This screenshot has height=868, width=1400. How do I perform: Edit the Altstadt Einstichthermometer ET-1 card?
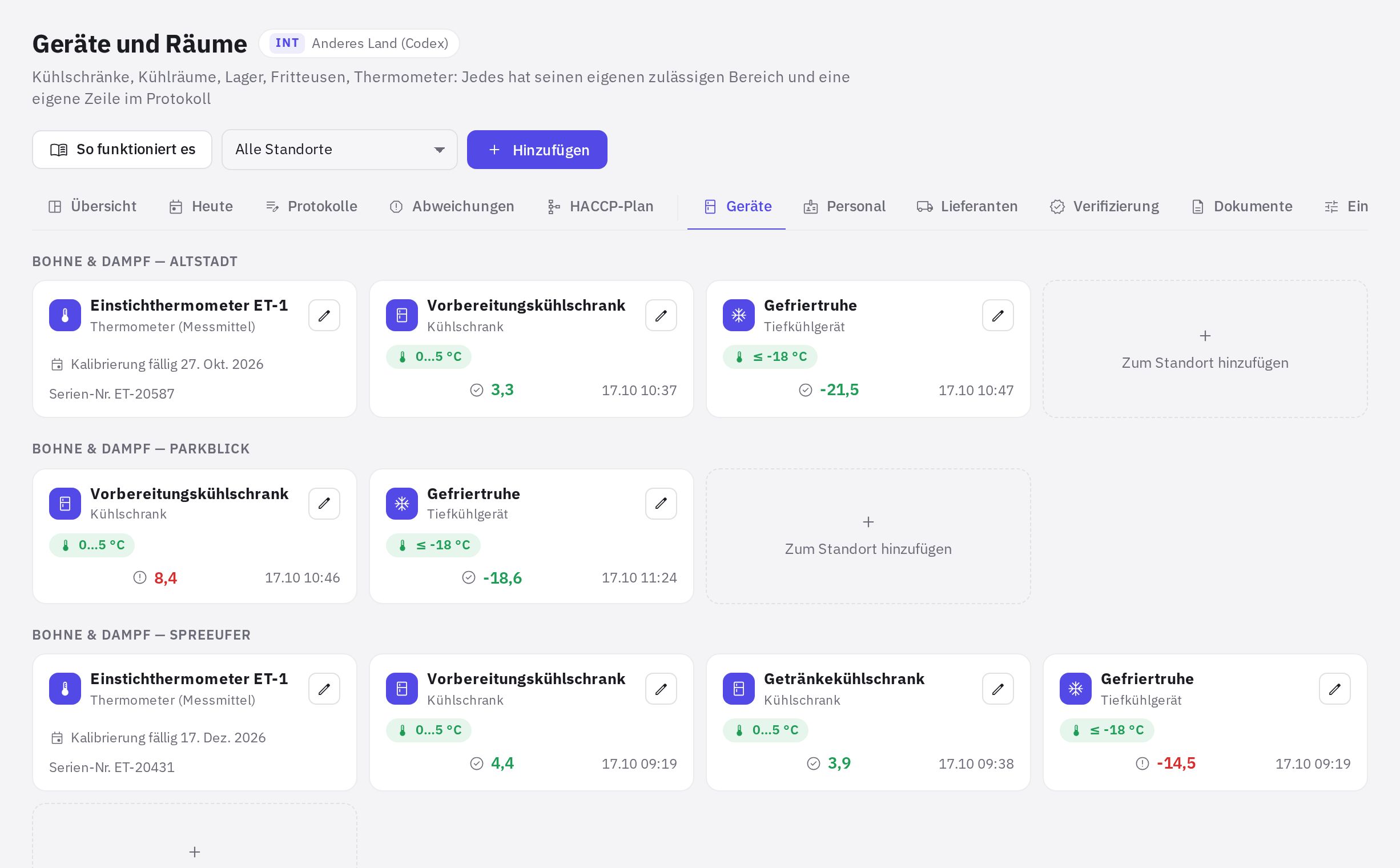click(324, 315)
